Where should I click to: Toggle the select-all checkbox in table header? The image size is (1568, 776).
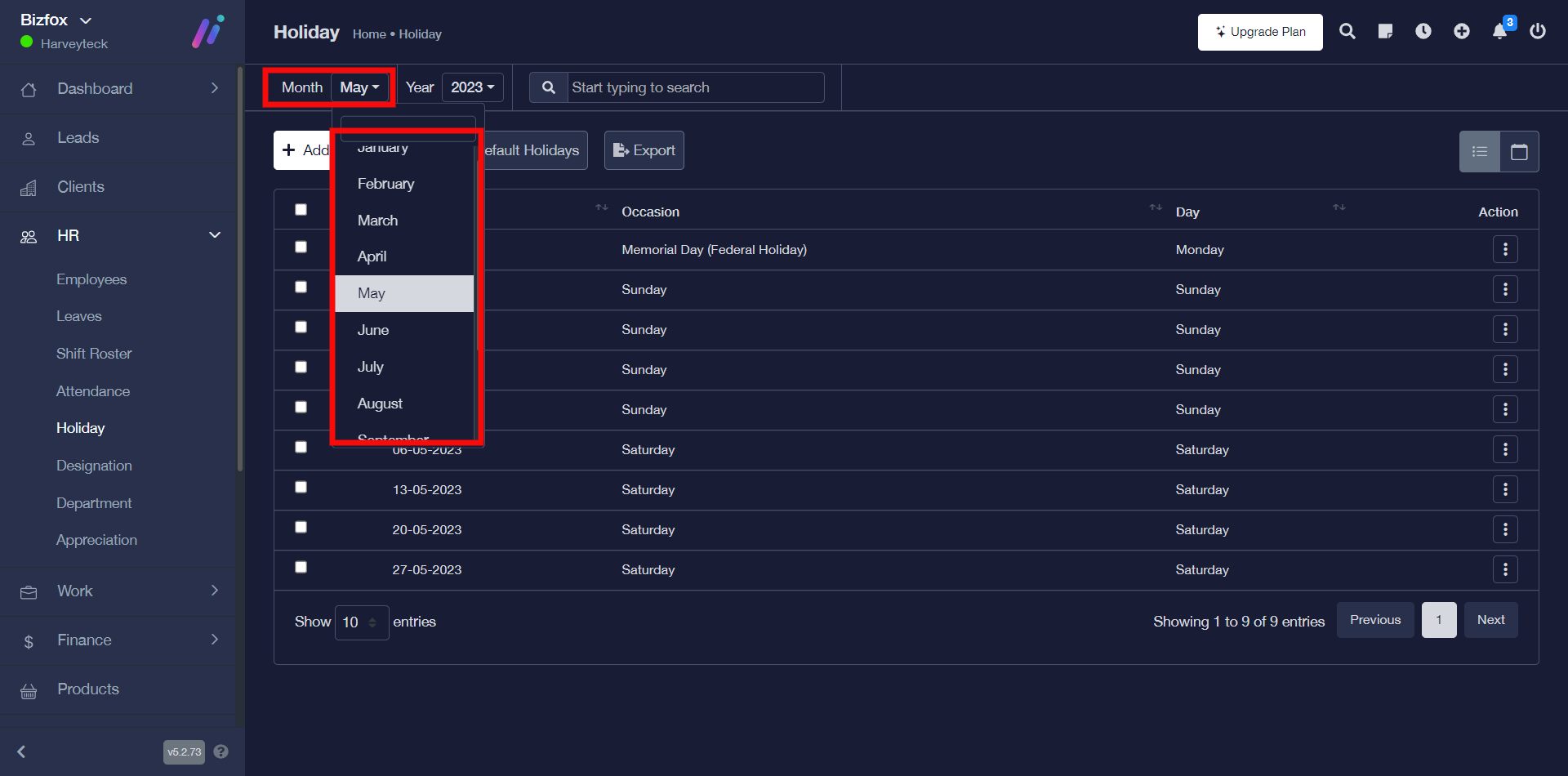pyautogui.click(x=301, y=210)
